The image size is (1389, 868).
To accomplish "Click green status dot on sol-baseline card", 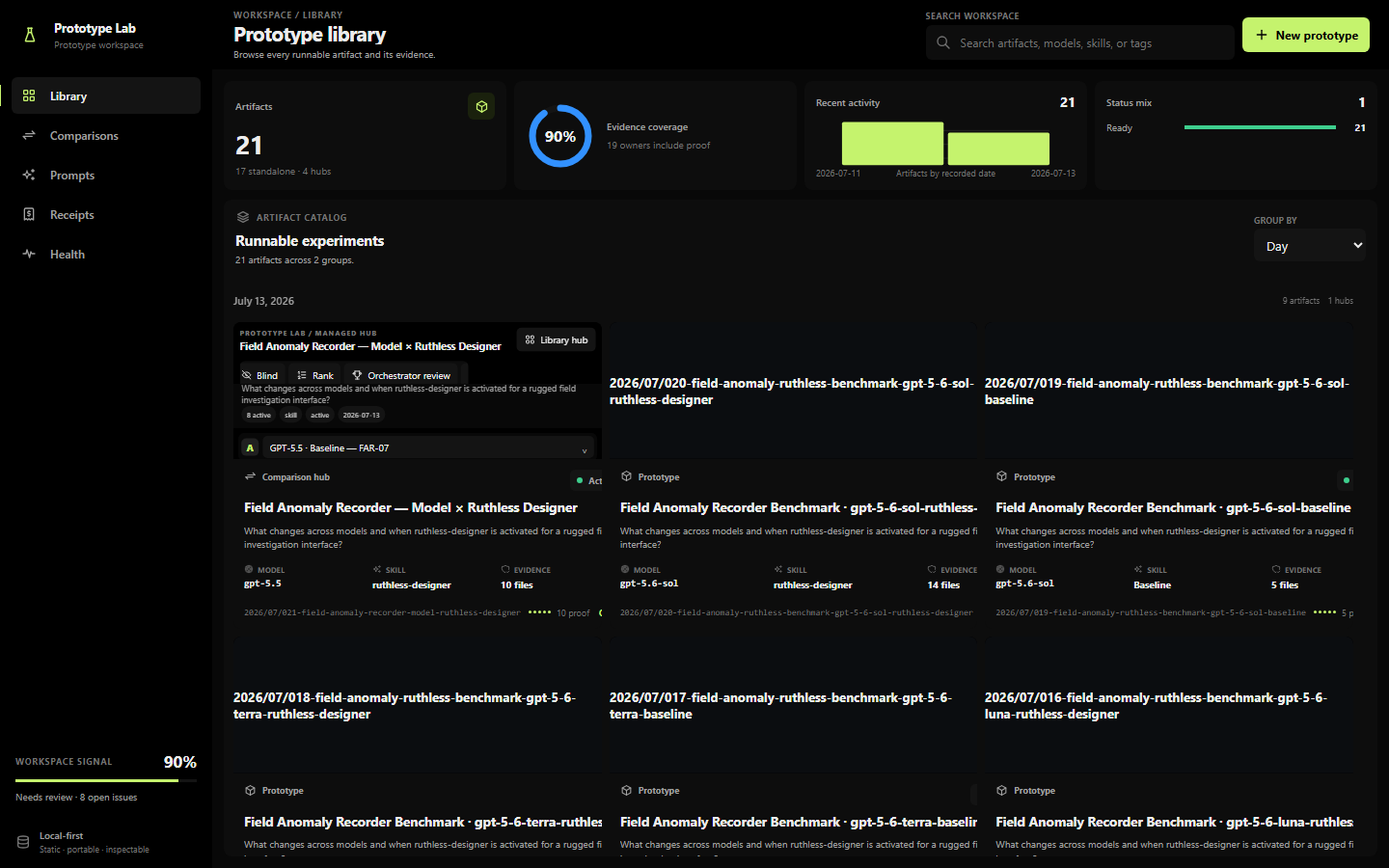I will click(1347, 479).
